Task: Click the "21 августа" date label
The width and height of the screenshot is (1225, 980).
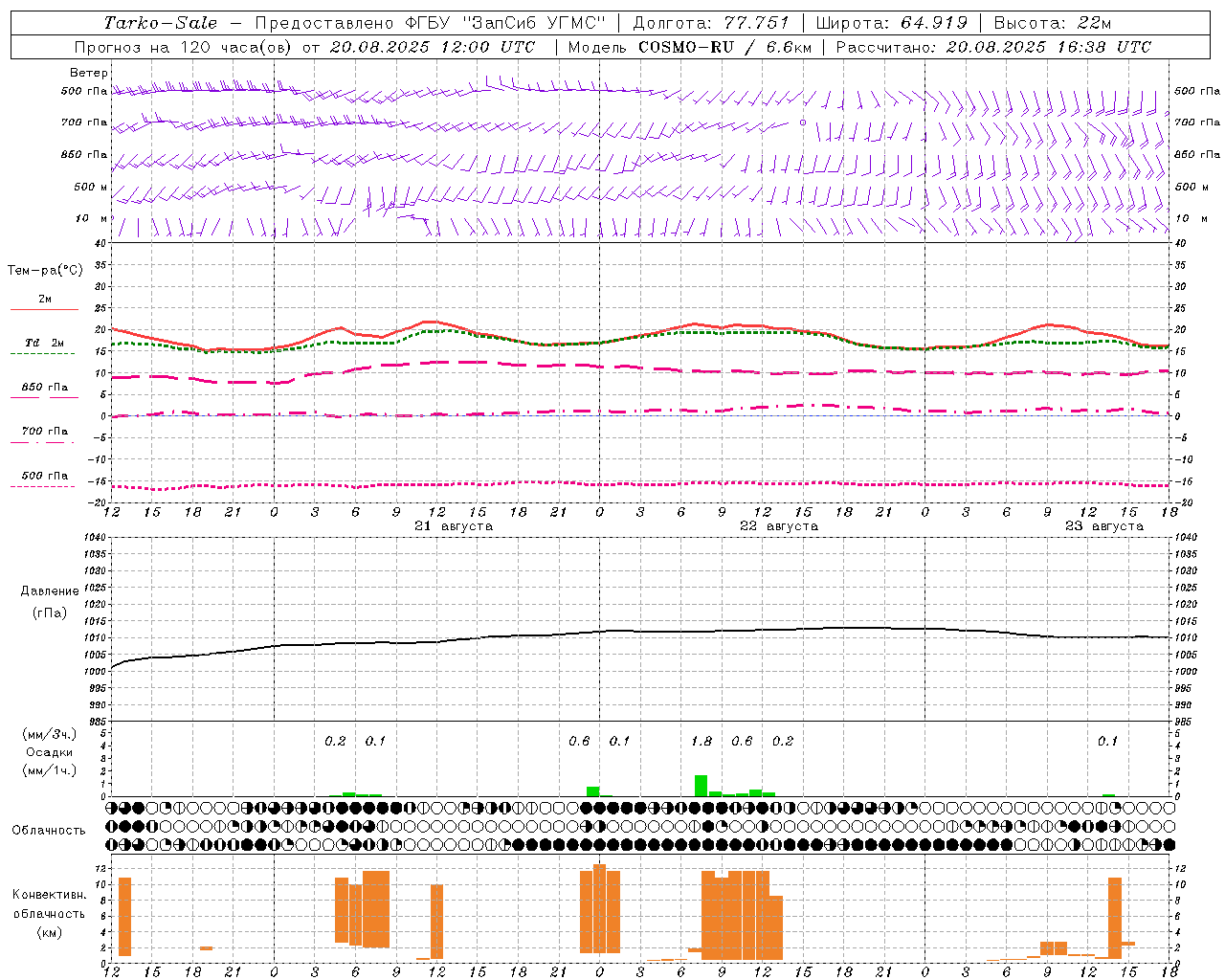Action: pos(454,526)
